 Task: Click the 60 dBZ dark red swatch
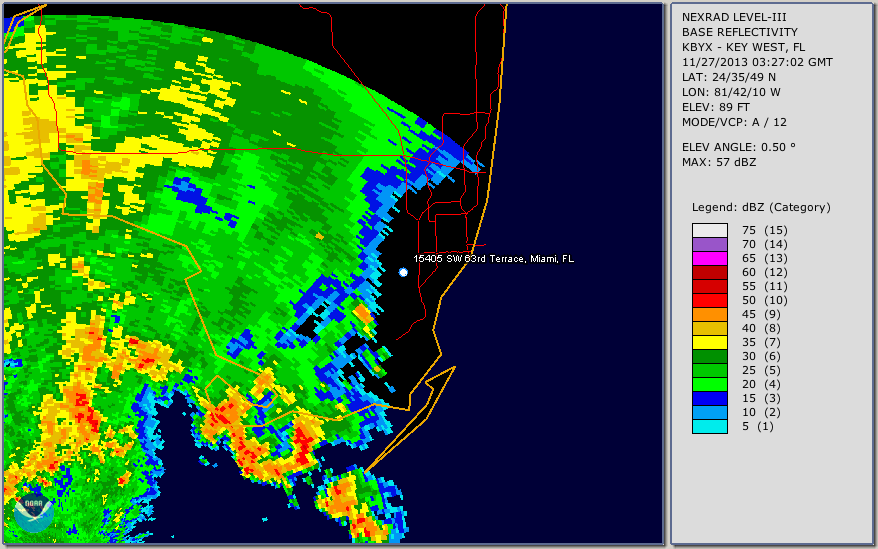709,272
